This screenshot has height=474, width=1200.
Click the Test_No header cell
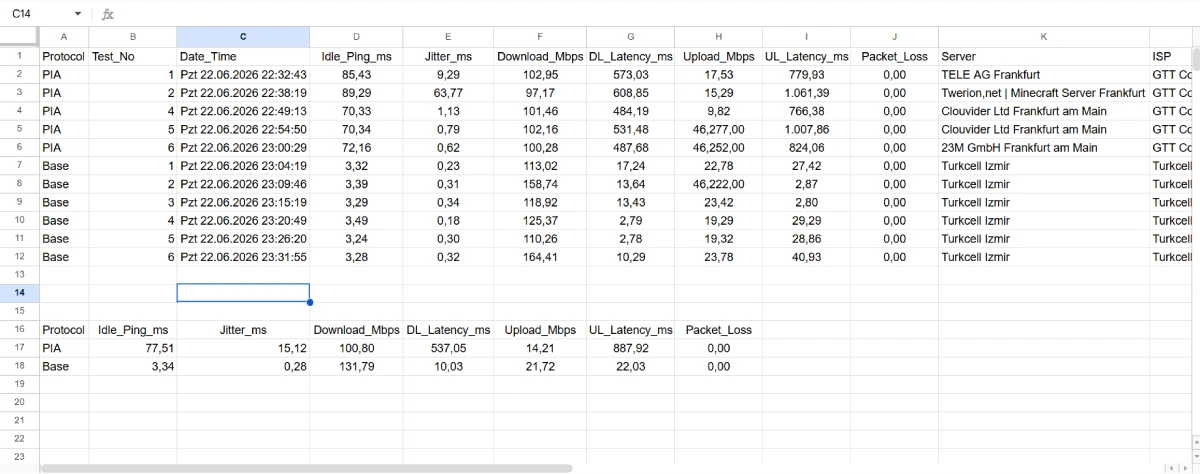132,57
